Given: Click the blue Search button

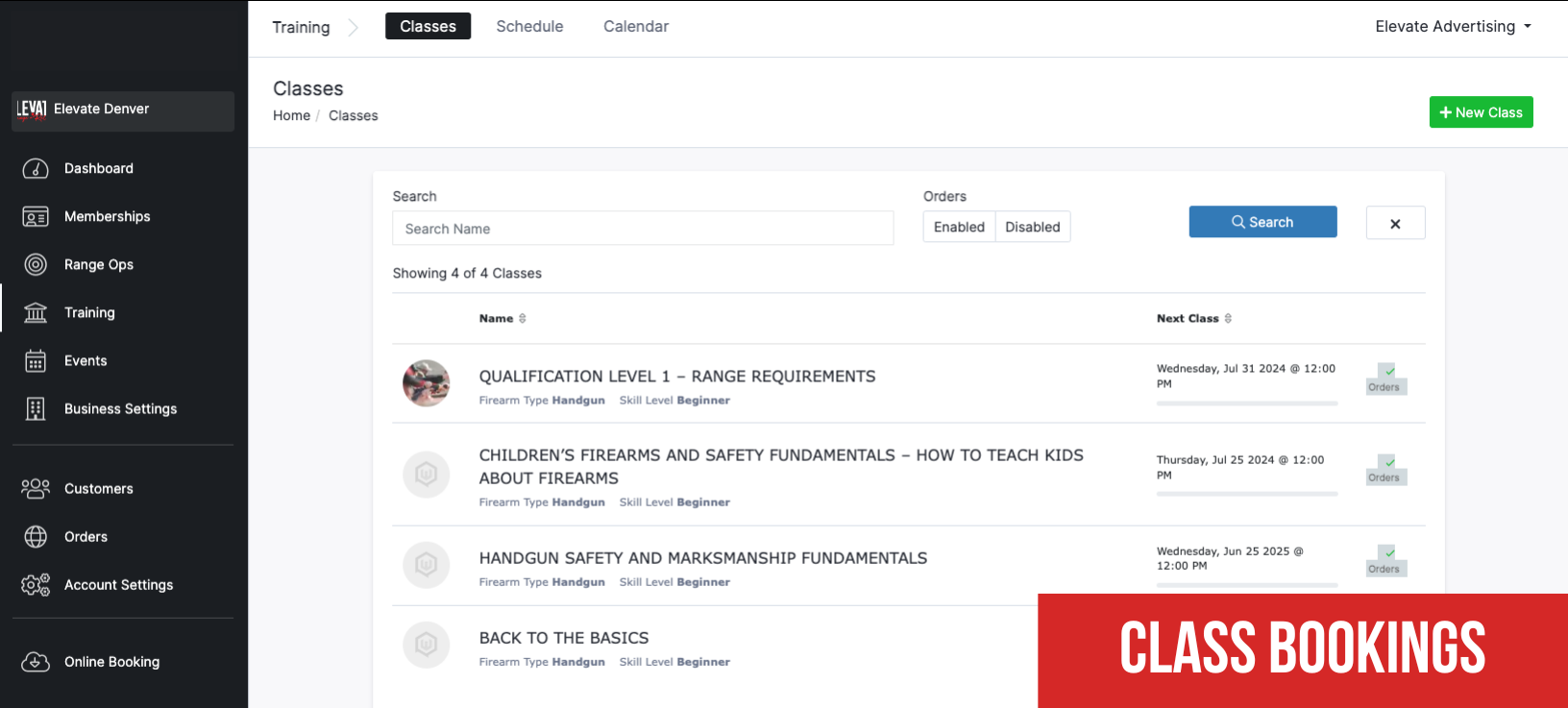Looking at the screenshot, I should pos(1262,222).
